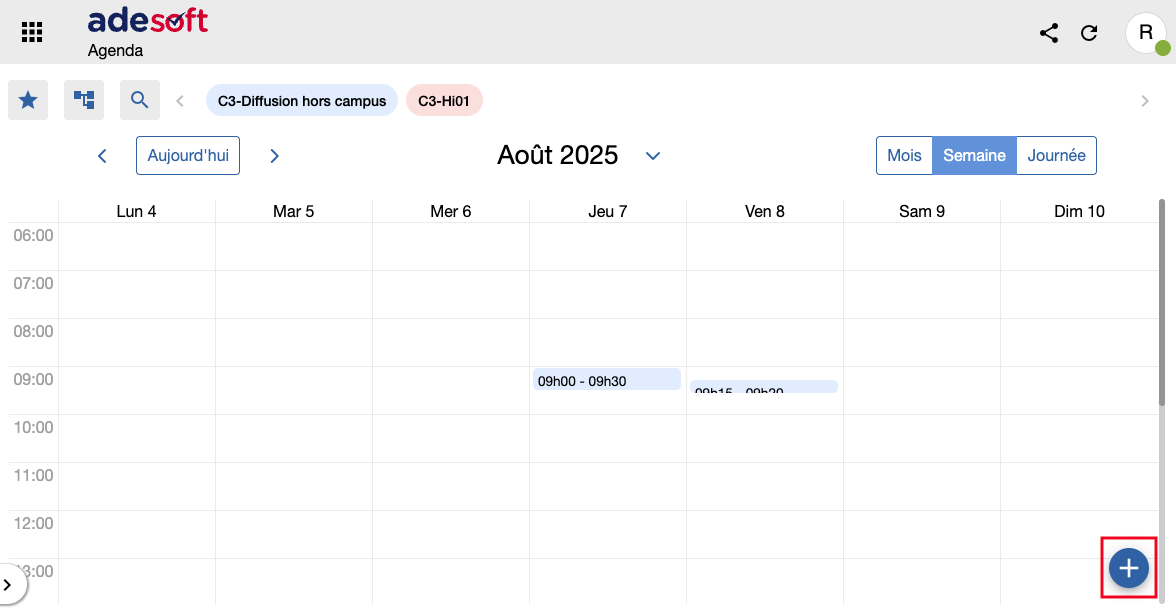Select the Semaine view
1176x611 pixels.
[x=974, y=156]
